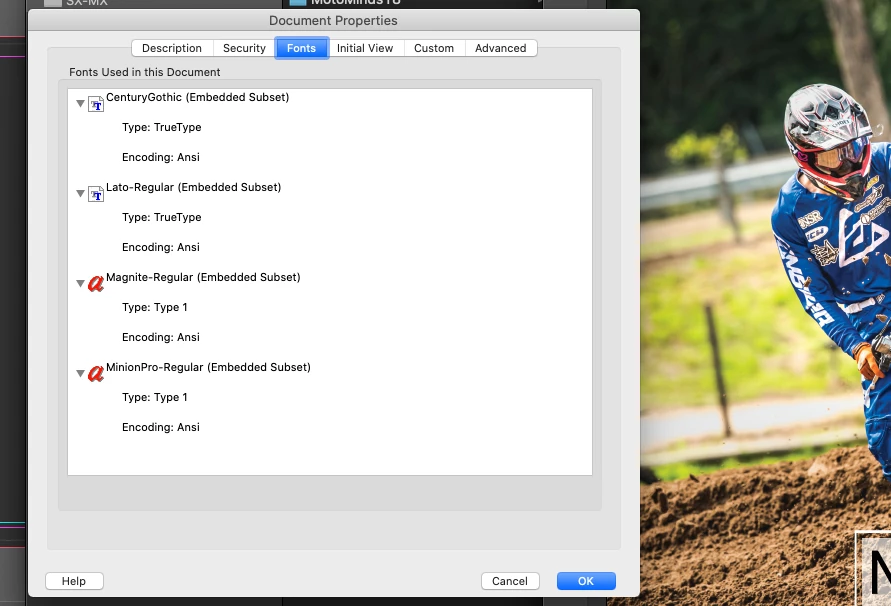Click 'Encoding: Ansi' under Lato-Regular
Image resolution: width=891 pixels, height=606 pixels.
point(161,247)
